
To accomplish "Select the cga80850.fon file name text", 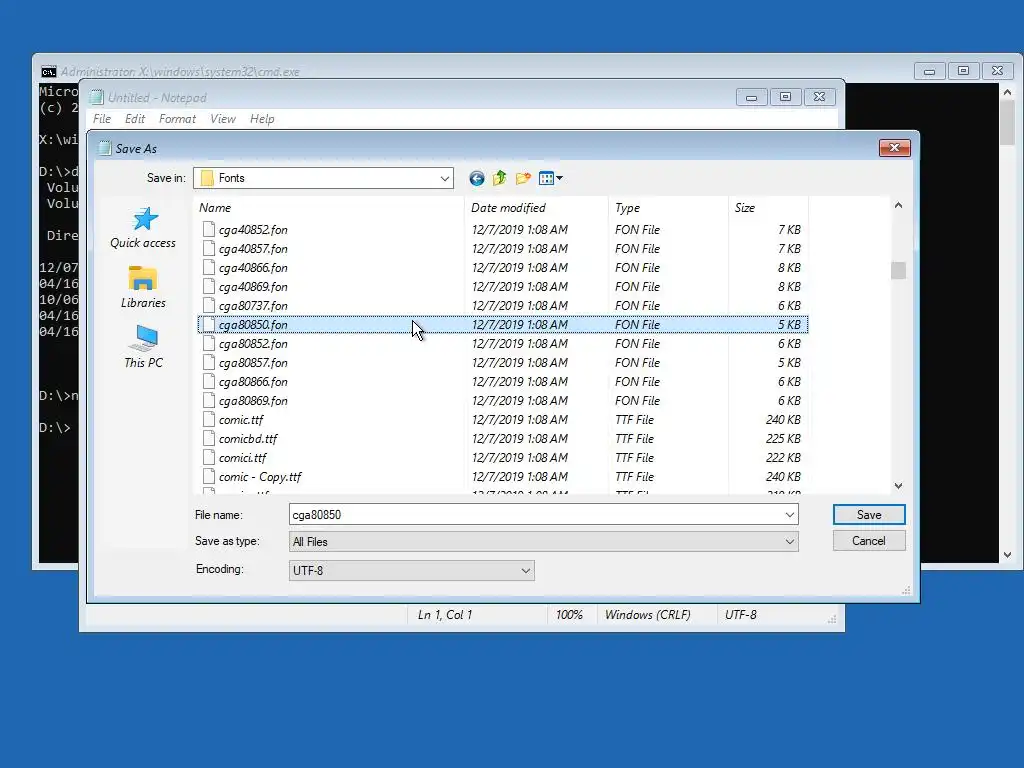I will [253, 325].
